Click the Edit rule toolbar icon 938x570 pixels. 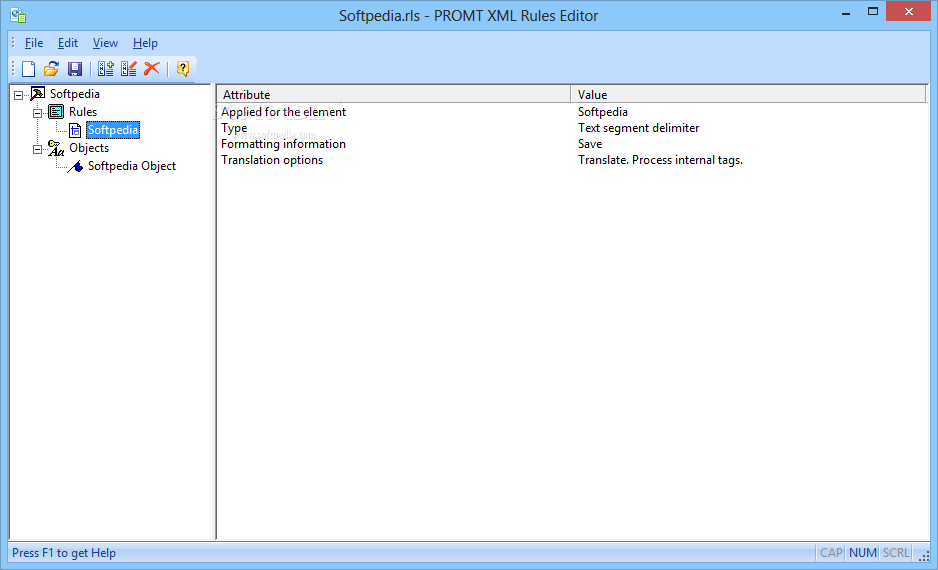129,69
